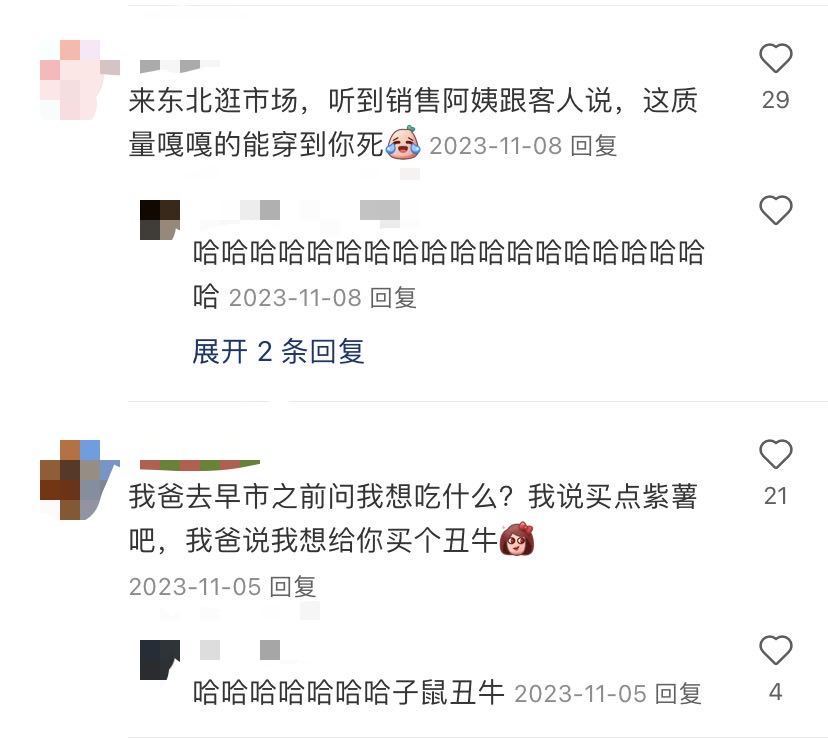The width and height of the screenshot is (828, 739).
Task: Reply to the 东北逛市场 comment
Action: [x=594, y=146]
